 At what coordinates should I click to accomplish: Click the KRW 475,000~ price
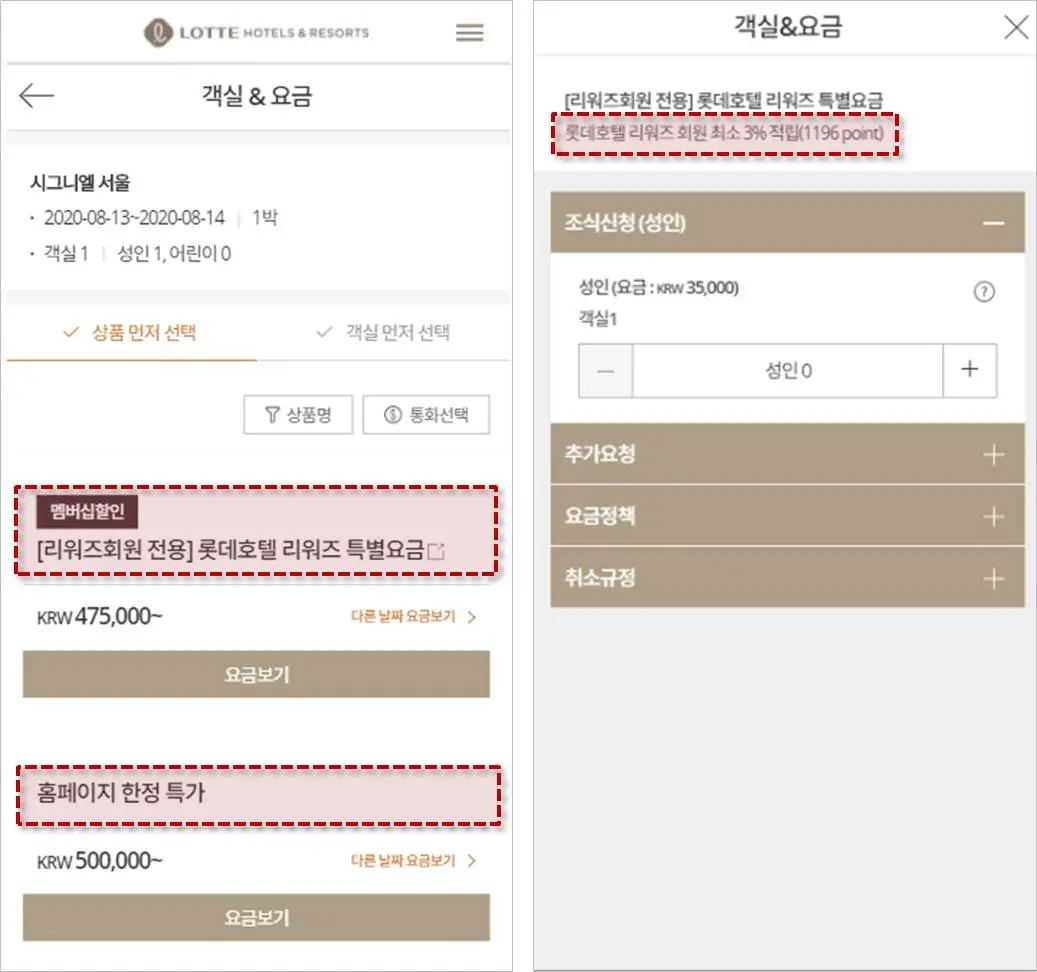click(x=99, y=616)
